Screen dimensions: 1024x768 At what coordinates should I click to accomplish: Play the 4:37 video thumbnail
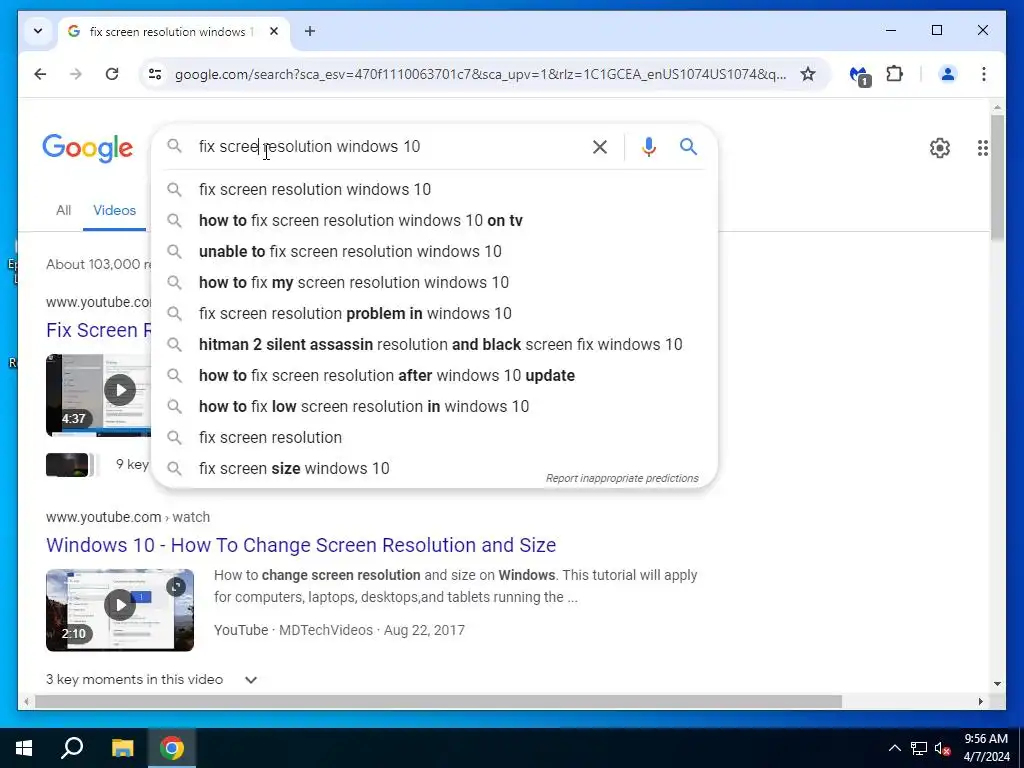(99, 395)
